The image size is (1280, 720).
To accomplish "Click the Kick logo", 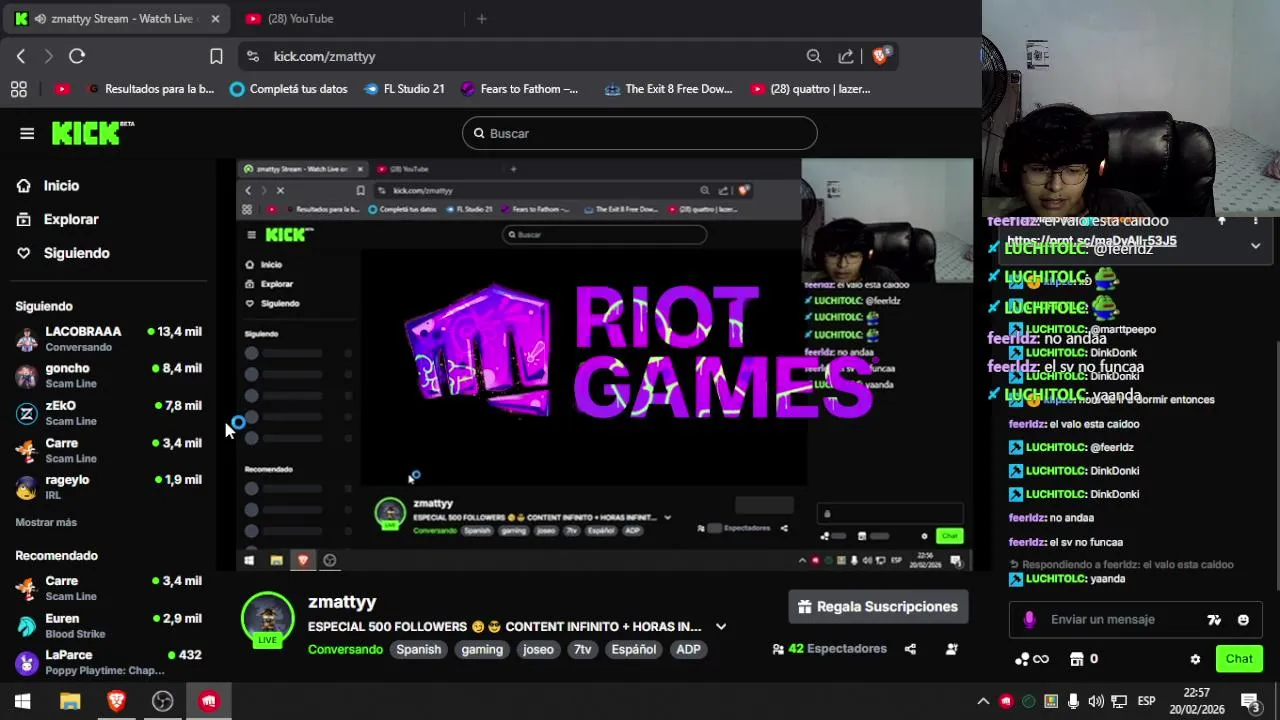I will [x=92, y=133].
